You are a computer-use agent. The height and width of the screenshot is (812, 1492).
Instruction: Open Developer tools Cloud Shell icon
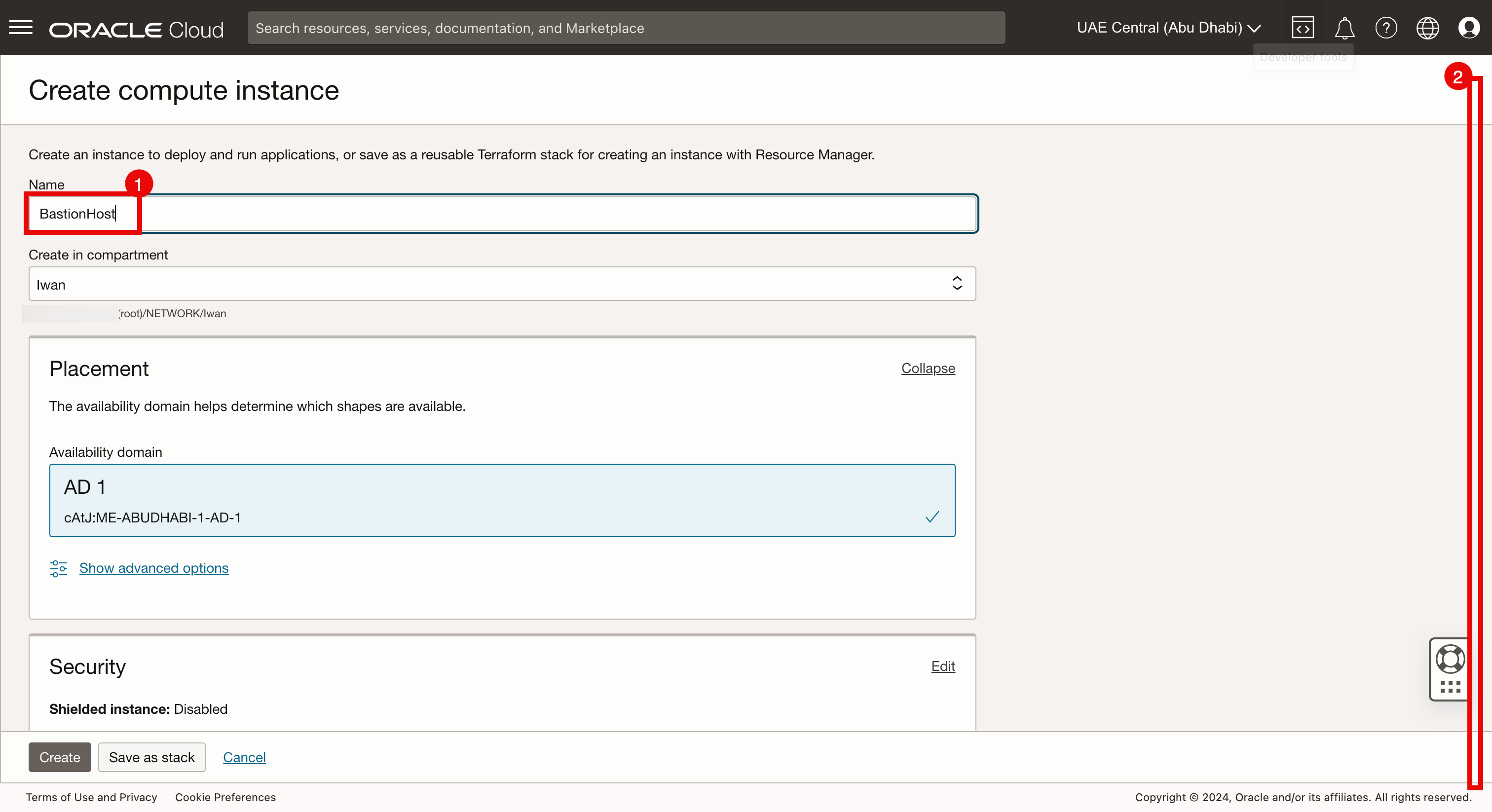pyautogui.click(x=1303, y=28)
